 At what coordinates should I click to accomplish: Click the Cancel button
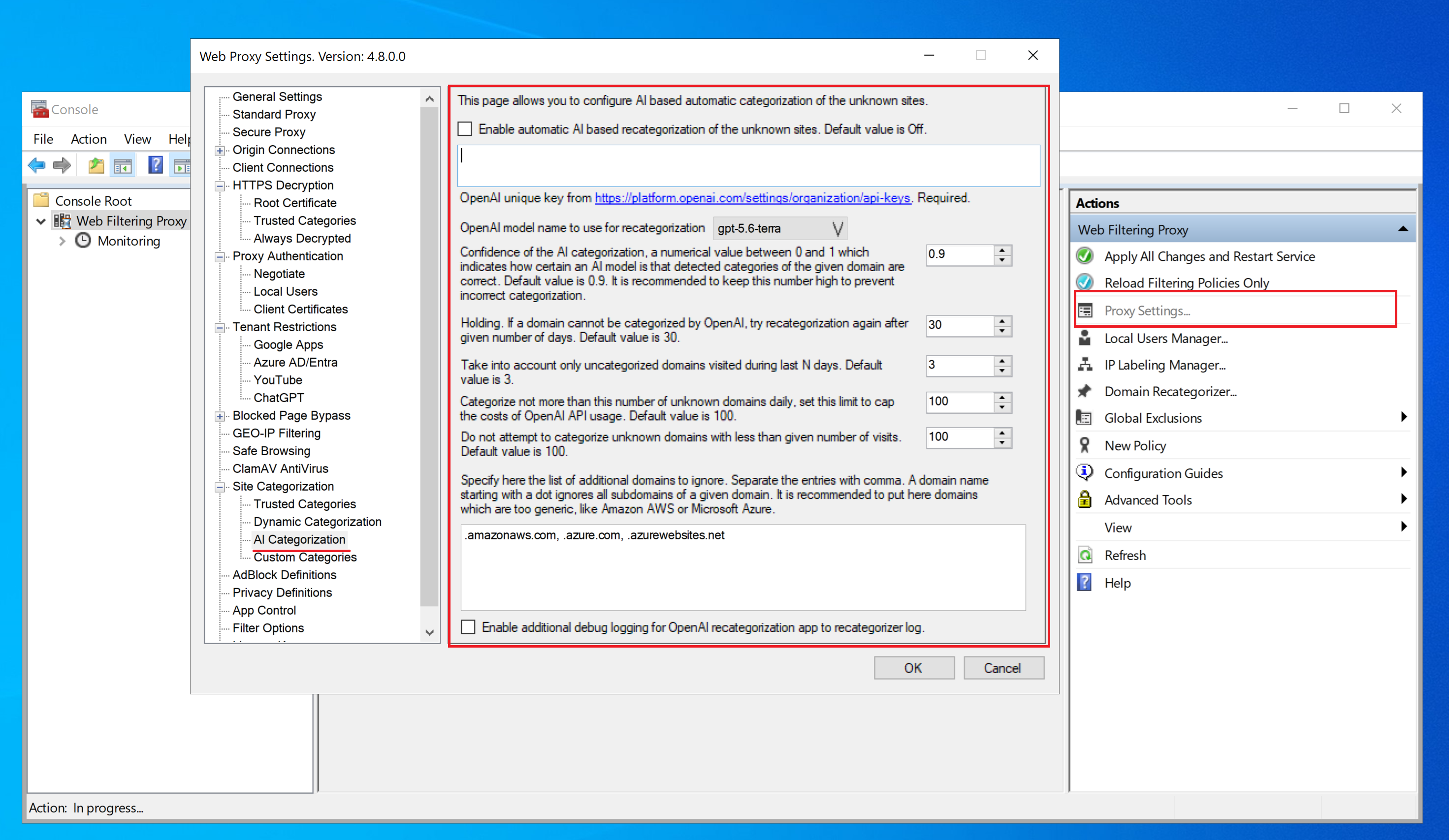[x=1003, y=668]
